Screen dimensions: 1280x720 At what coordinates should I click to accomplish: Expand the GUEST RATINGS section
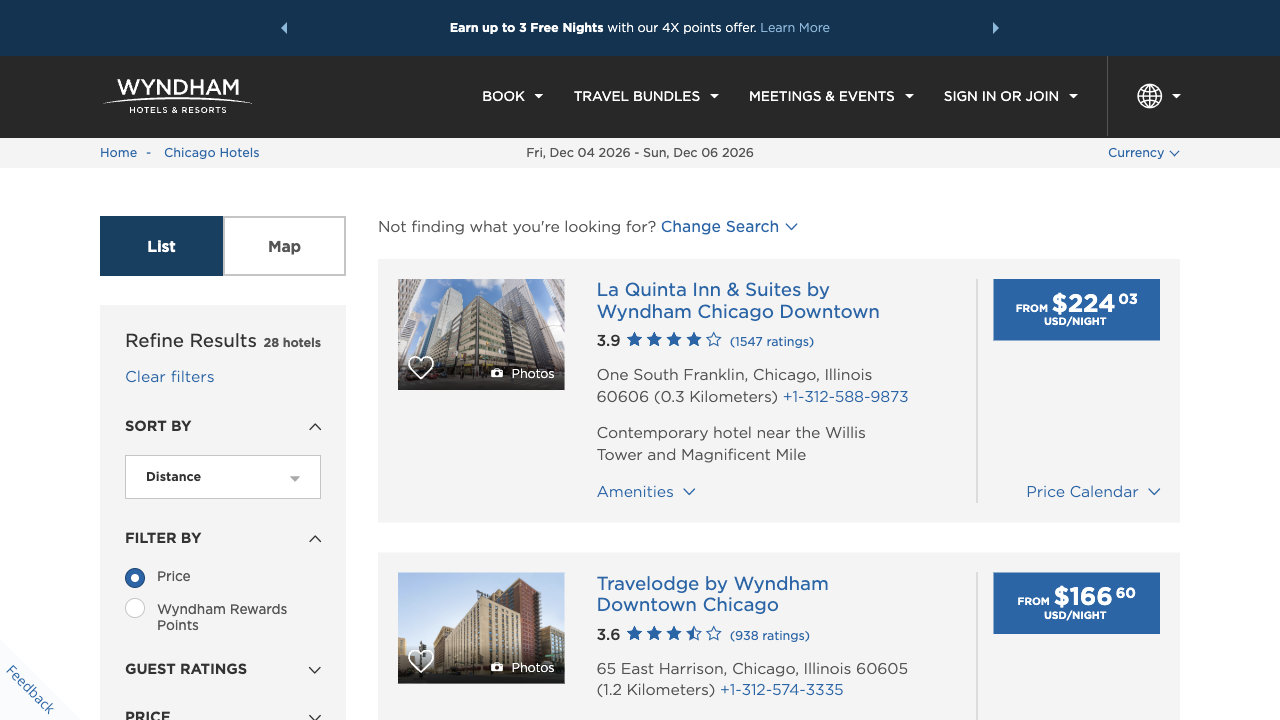click(x=315, y=670)
